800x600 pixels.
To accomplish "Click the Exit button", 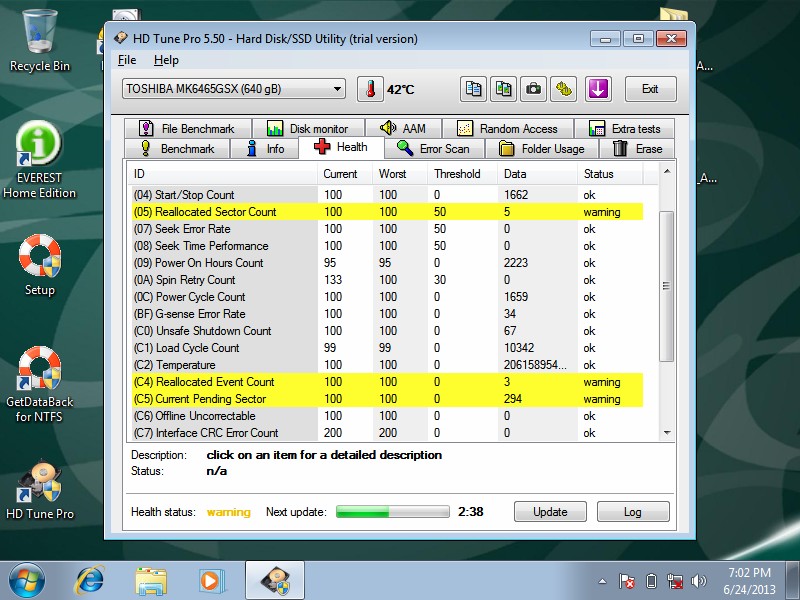I will (651, 89).
